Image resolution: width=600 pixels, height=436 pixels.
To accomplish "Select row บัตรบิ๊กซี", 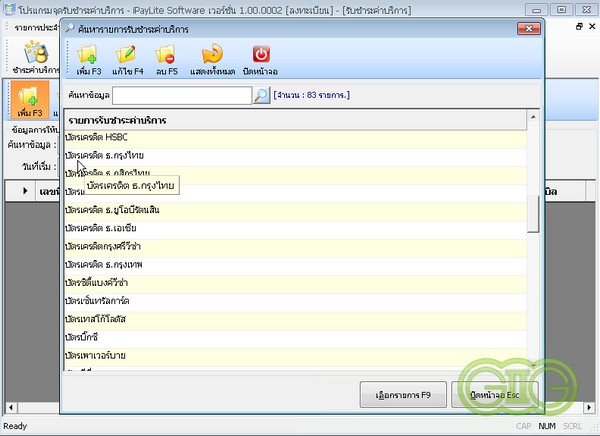I will [x=295, y=338].
